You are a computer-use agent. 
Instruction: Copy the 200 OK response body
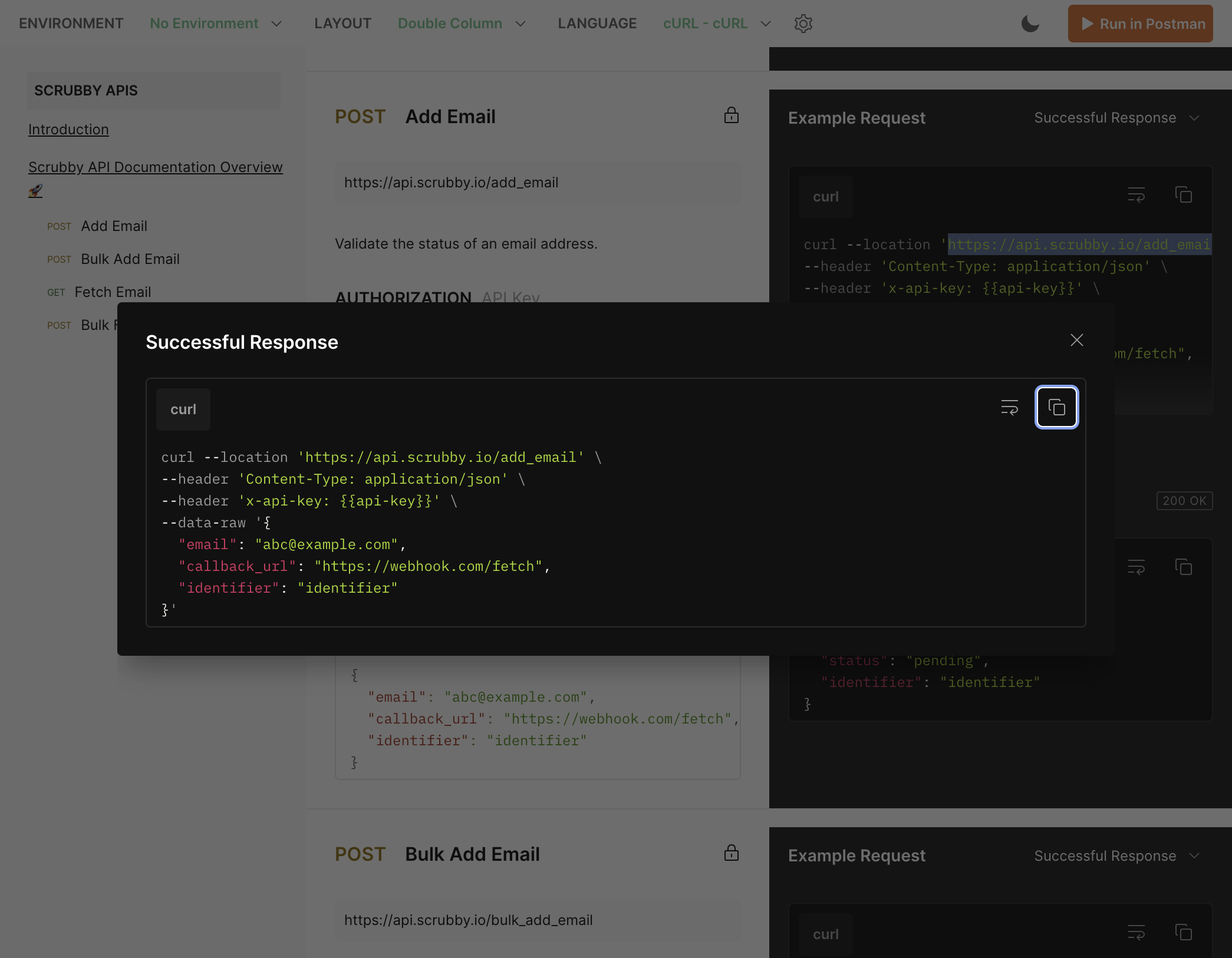(x=1183, y=567)
